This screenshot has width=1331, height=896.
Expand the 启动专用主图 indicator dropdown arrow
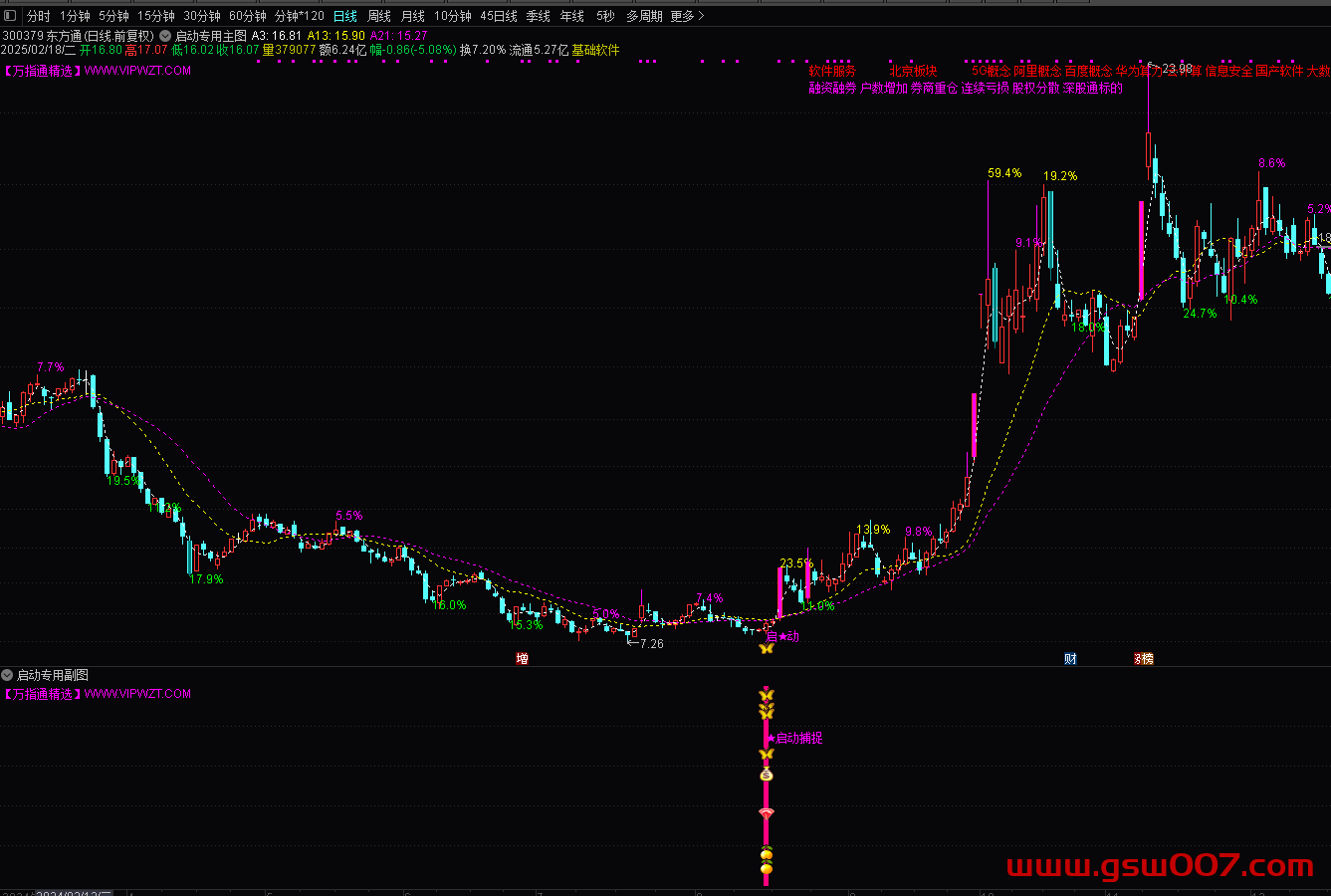165,36
